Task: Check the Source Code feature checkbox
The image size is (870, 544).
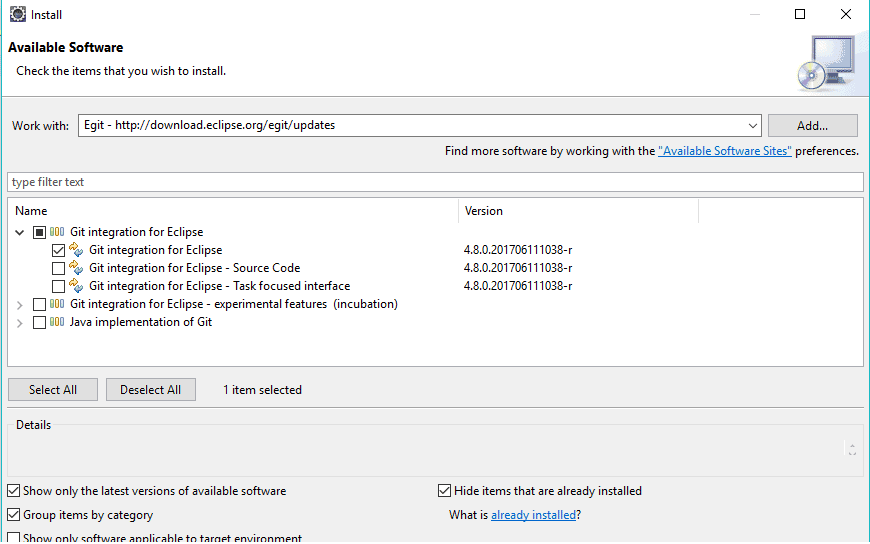Action: point(58,268)
